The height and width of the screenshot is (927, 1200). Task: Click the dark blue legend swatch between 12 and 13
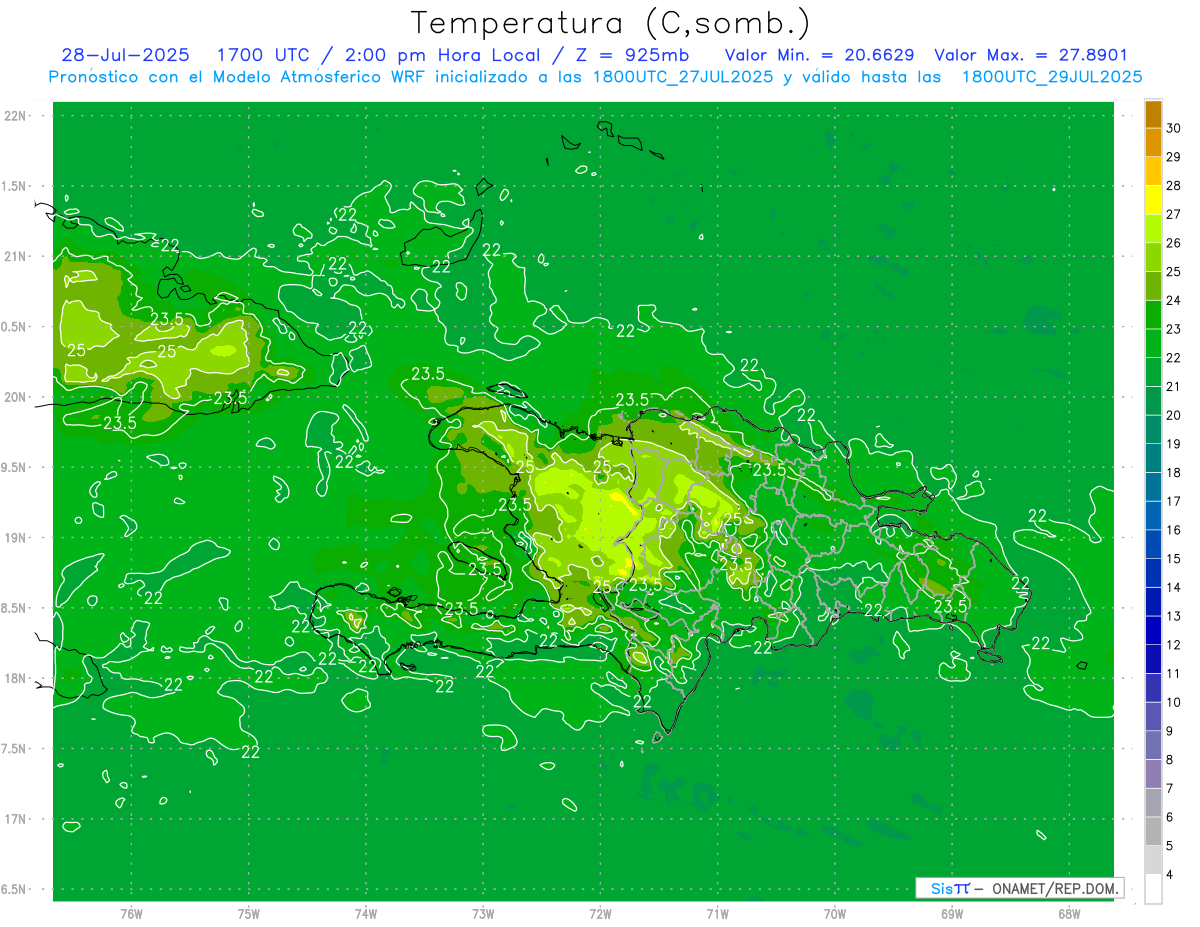1153,630
